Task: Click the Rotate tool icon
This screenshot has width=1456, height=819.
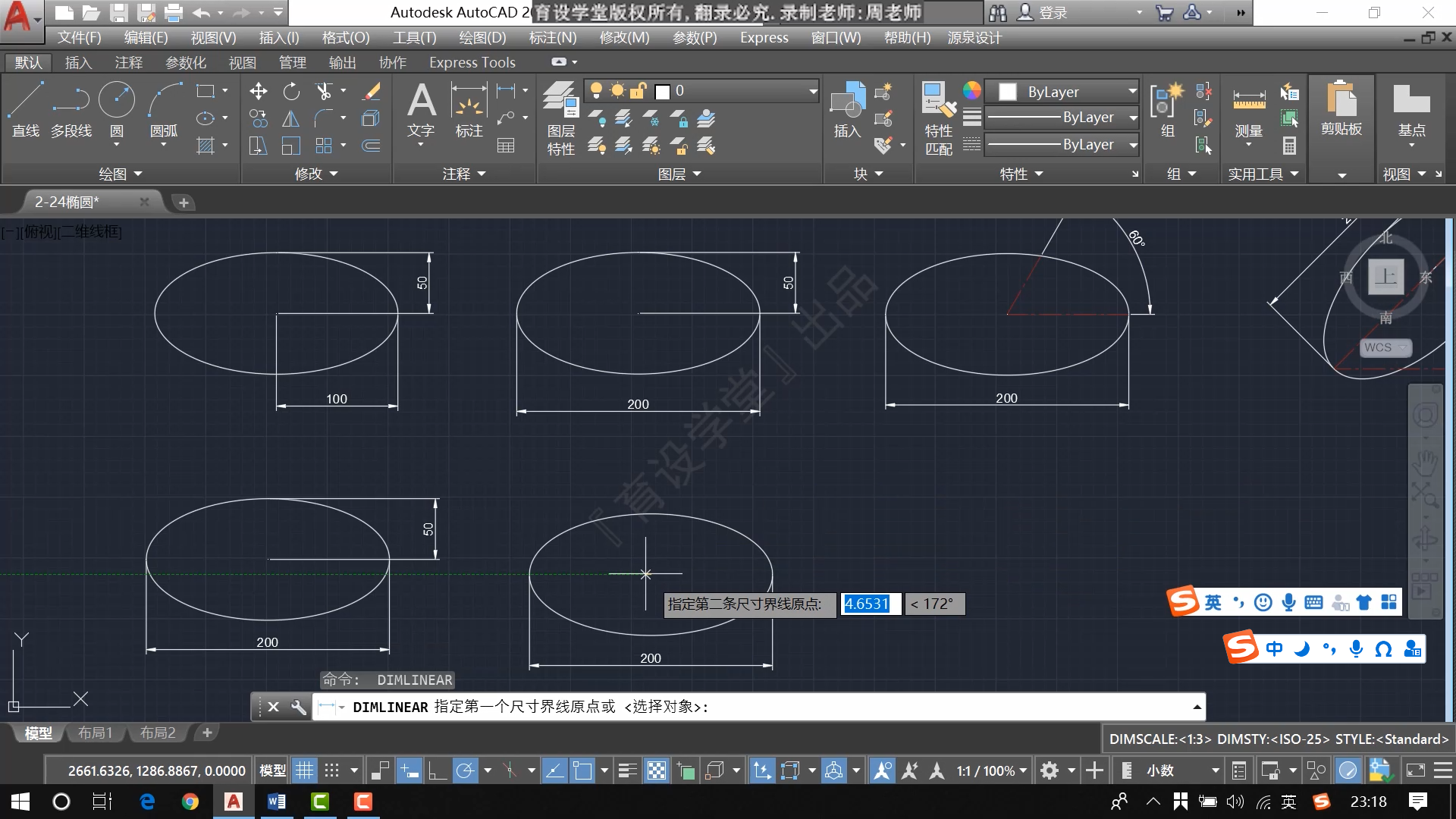Action: coord(291,92)
